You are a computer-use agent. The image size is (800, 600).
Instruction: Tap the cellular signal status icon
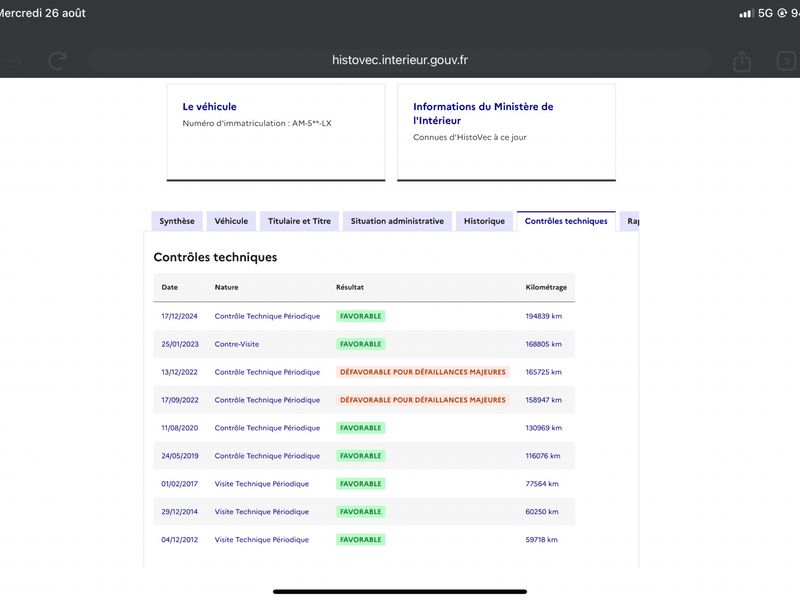pos(746,13)
